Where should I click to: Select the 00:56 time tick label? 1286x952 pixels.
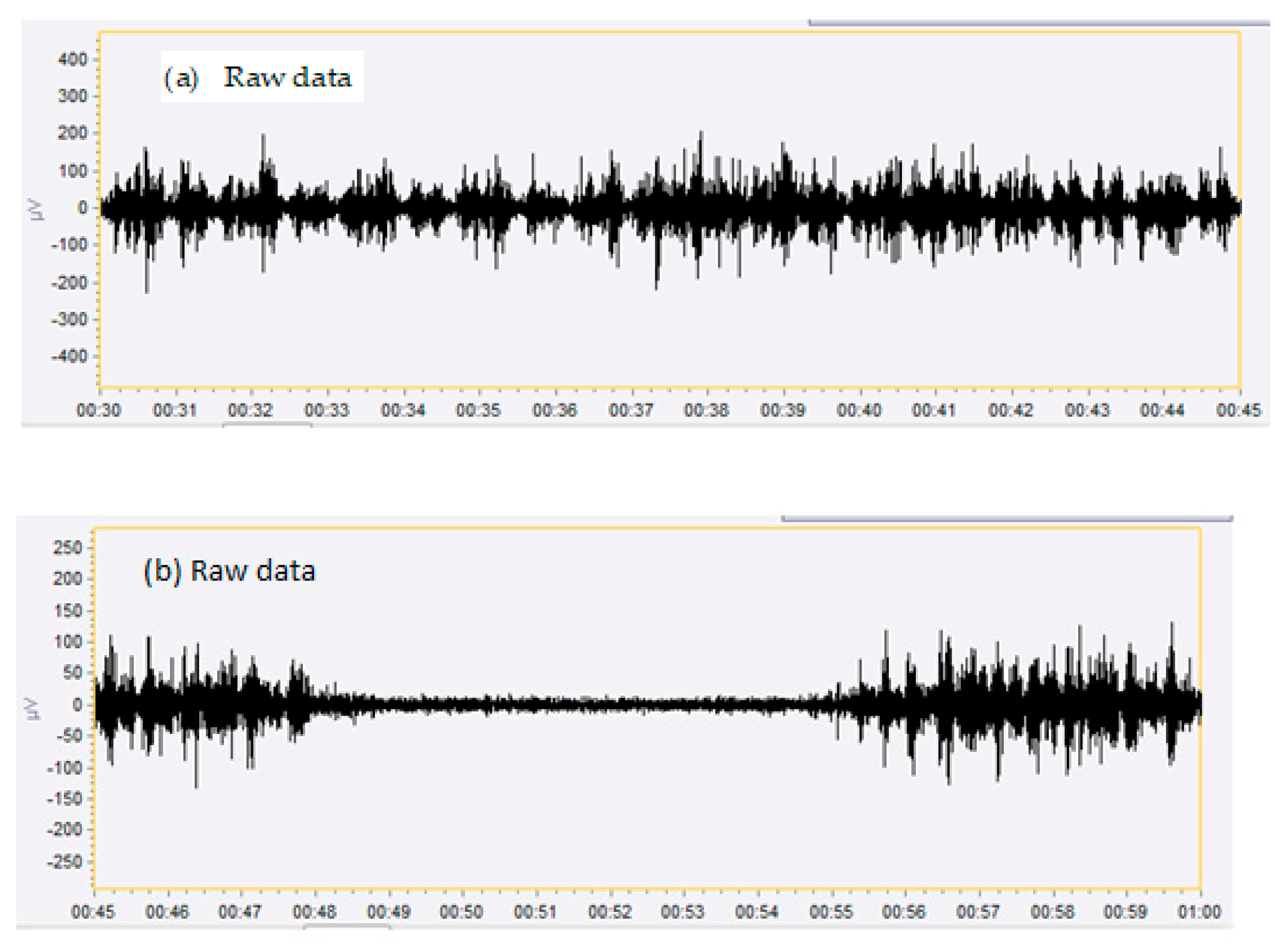904,912
